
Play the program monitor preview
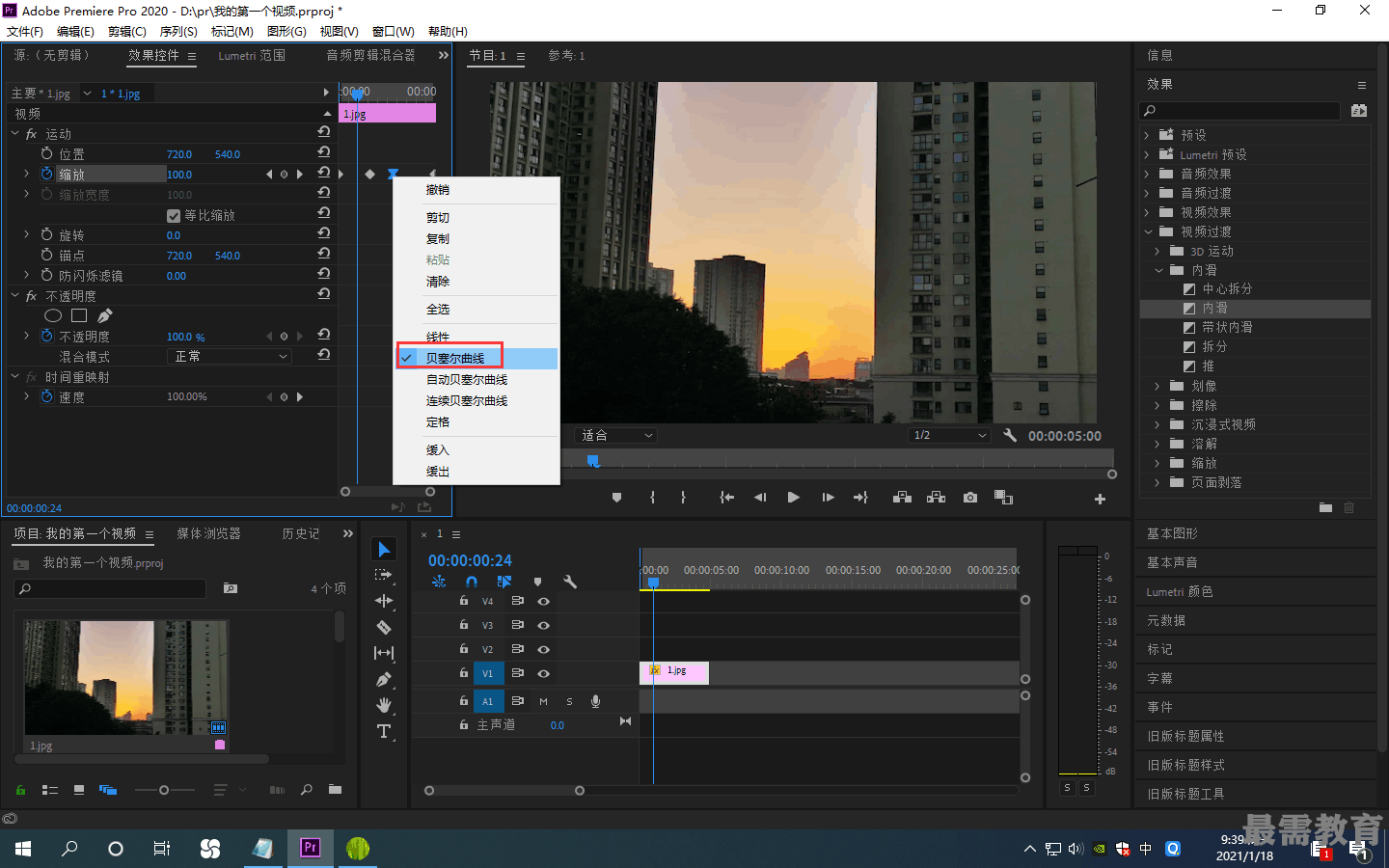(x=793, y=498)
